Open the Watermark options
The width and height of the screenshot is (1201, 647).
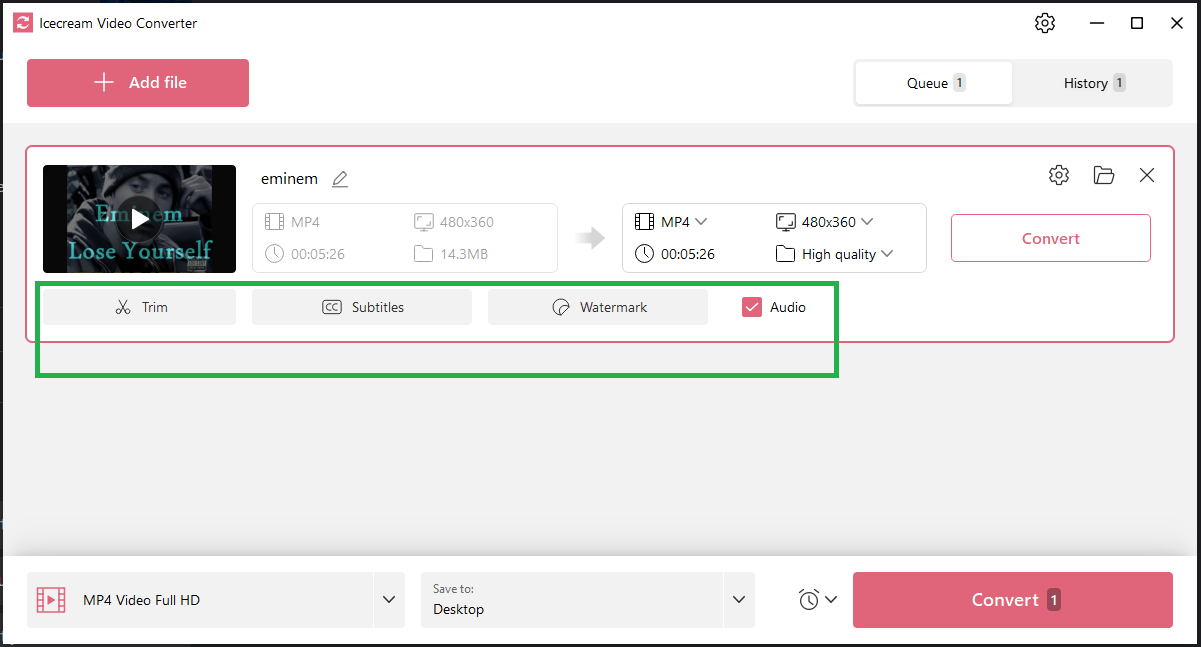pos(598,307)
